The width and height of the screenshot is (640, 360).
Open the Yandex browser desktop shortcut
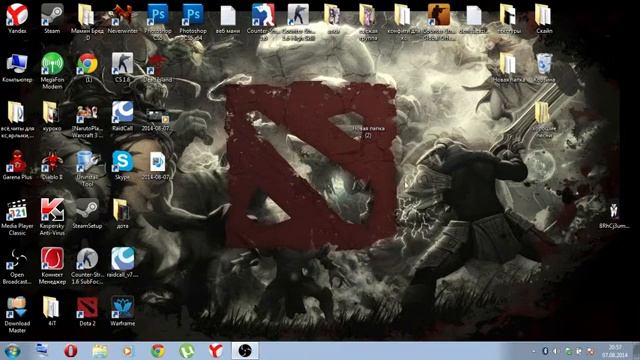(17, 18)
